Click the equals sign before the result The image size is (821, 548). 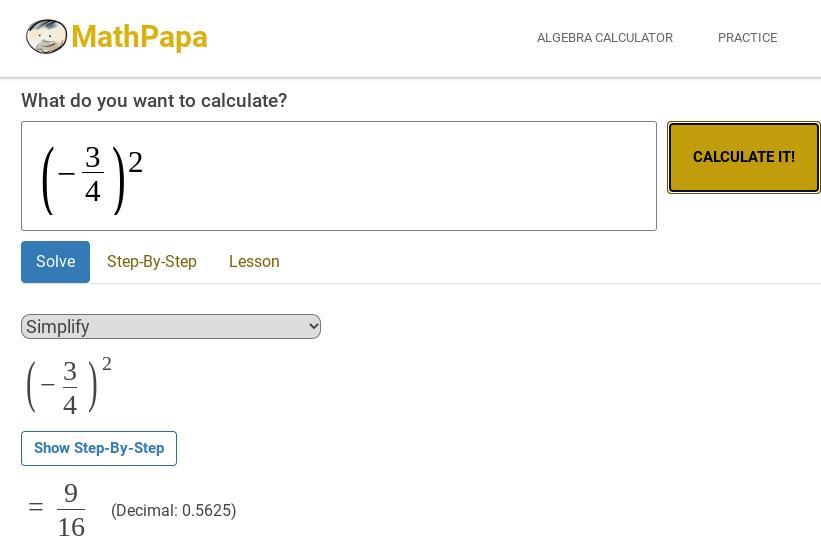(x=36, y=508)
